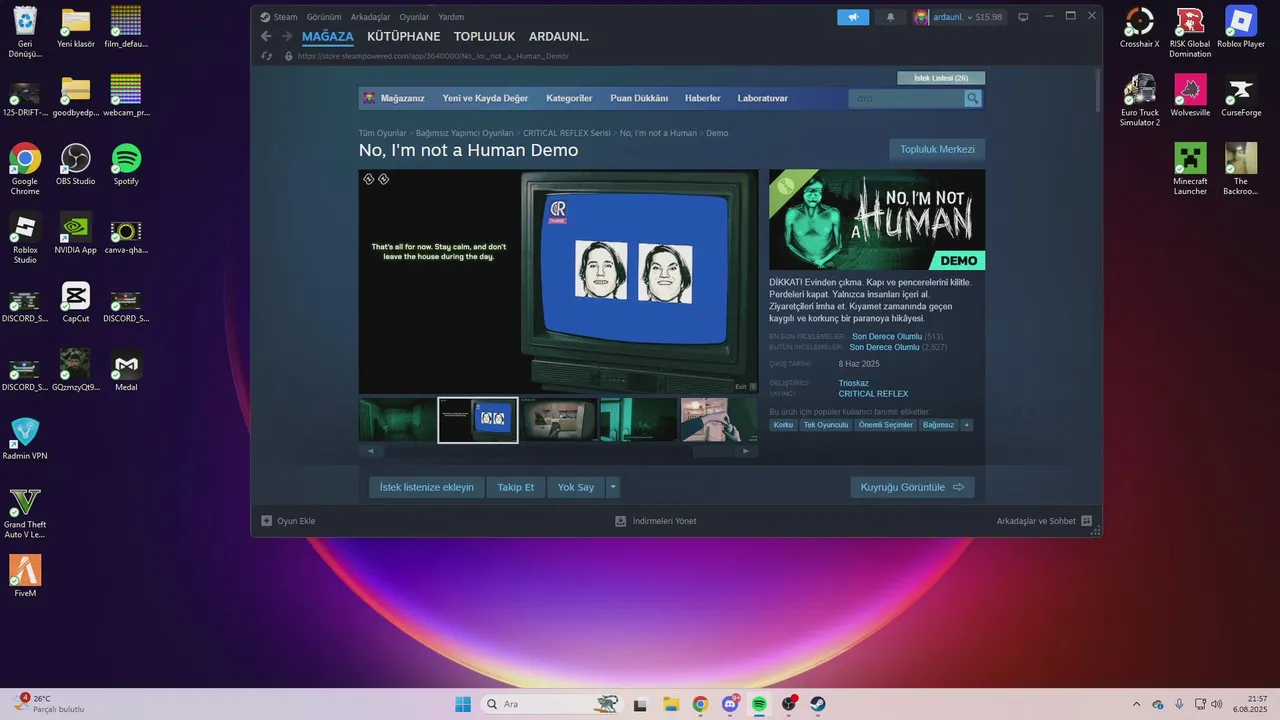Viewport: 1280px width, 720px height.
Task: Launch CapCut from desktop
Action: pyautogui.click(x=76, y=302)
